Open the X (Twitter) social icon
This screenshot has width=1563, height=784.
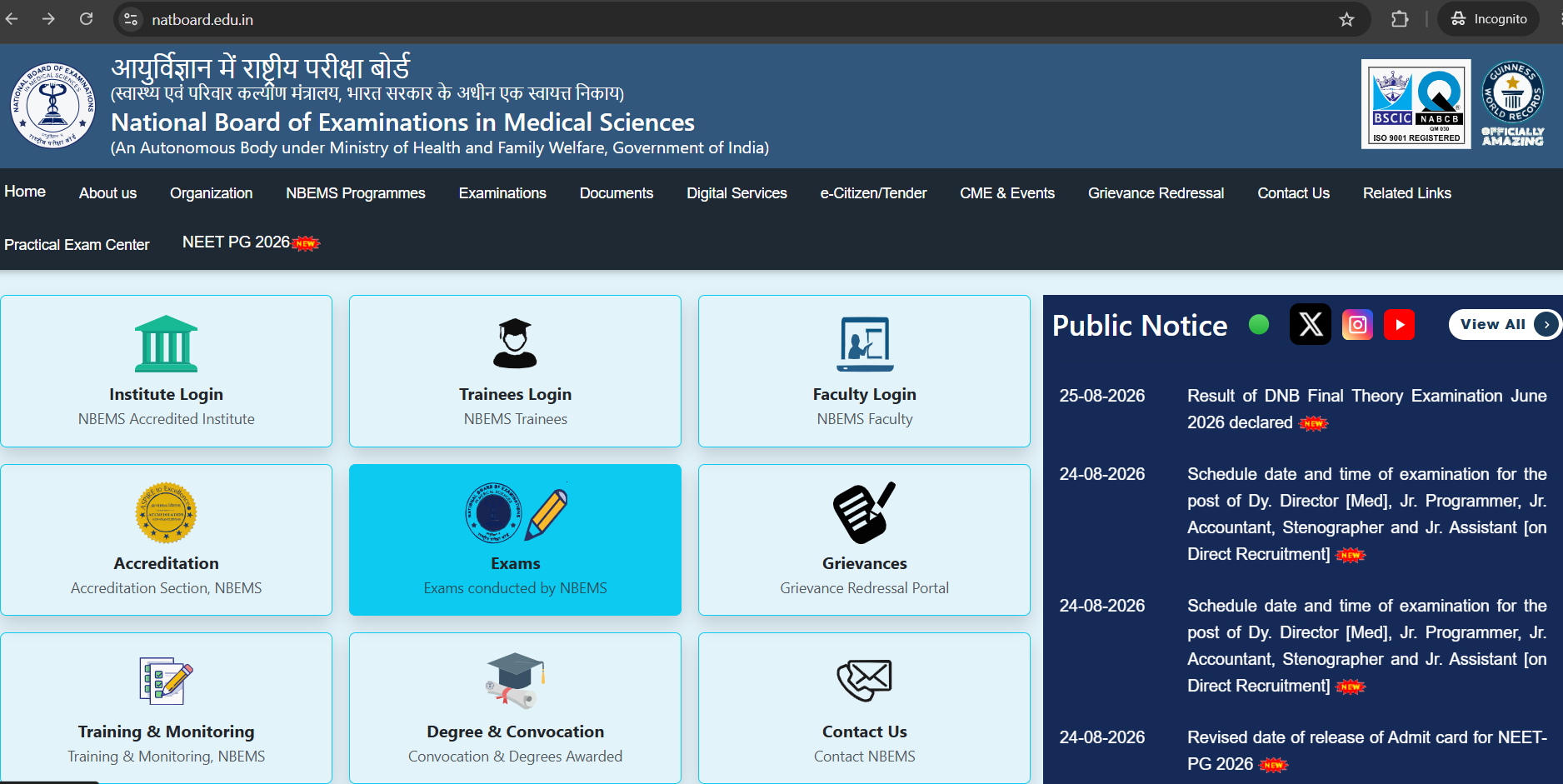(x=1311, y=324)
